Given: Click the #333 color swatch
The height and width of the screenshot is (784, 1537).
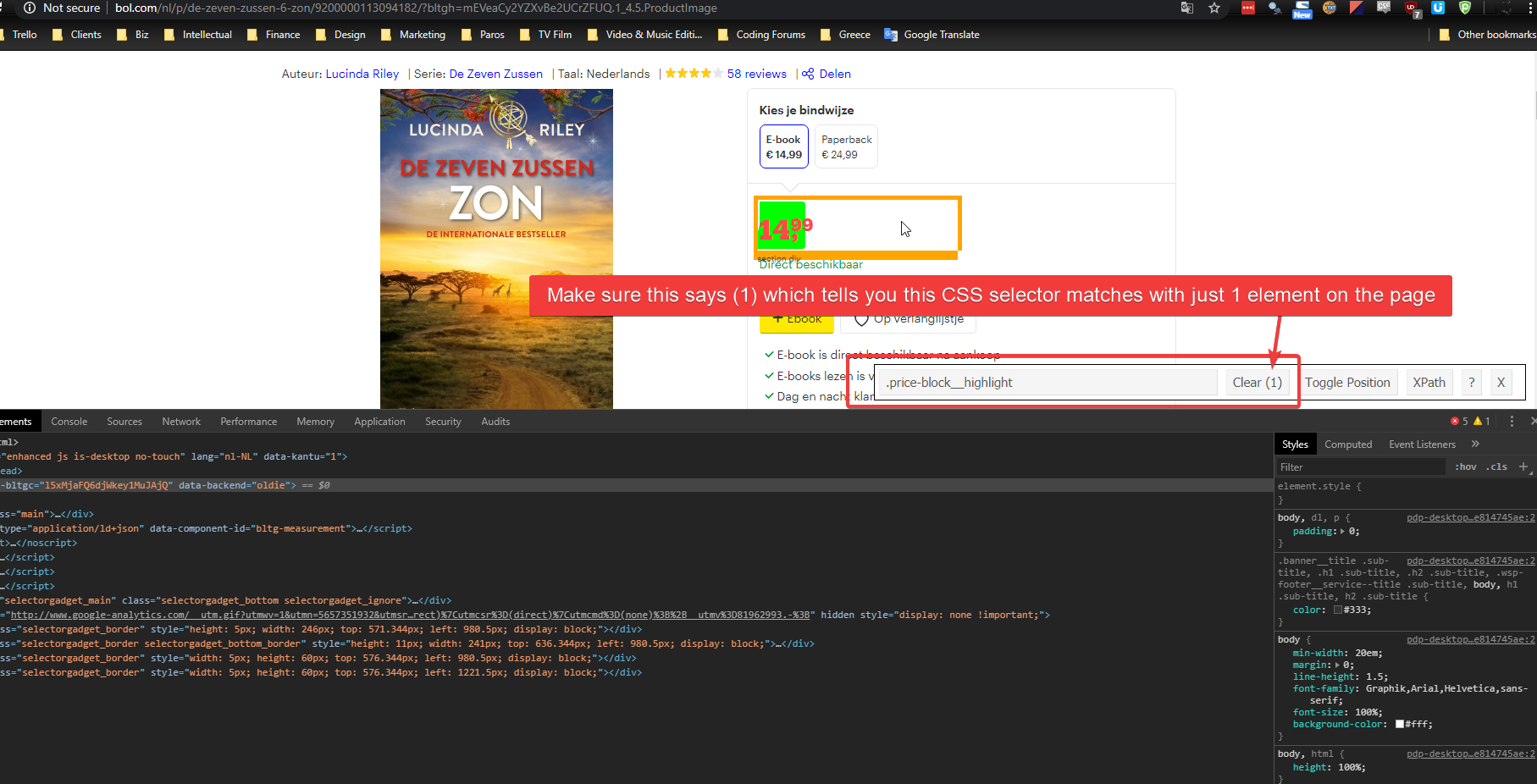Looking at the screenshot, I should tap(1338, 610).
